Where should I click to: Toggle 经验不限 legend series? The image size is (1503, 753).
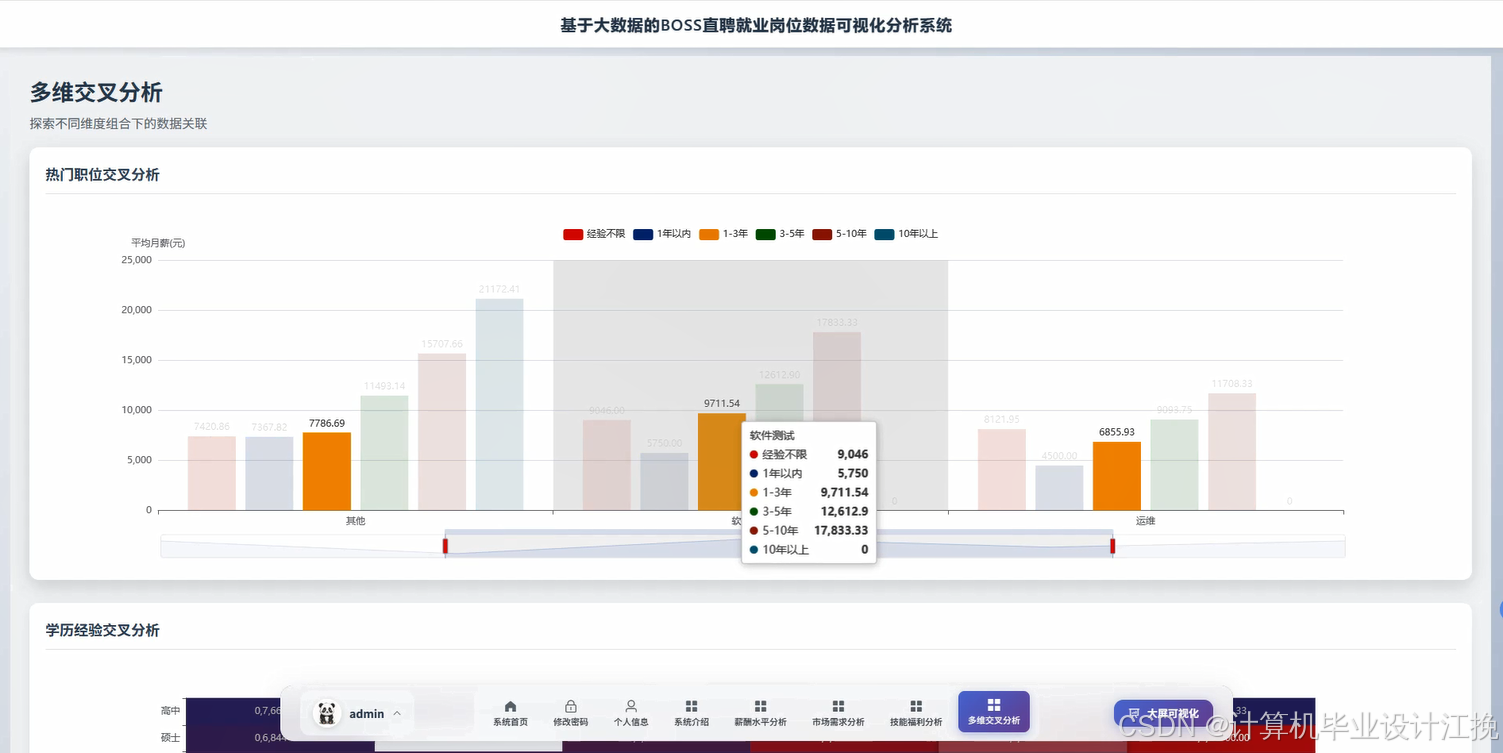pyautogui.click(x=594, y=234)
